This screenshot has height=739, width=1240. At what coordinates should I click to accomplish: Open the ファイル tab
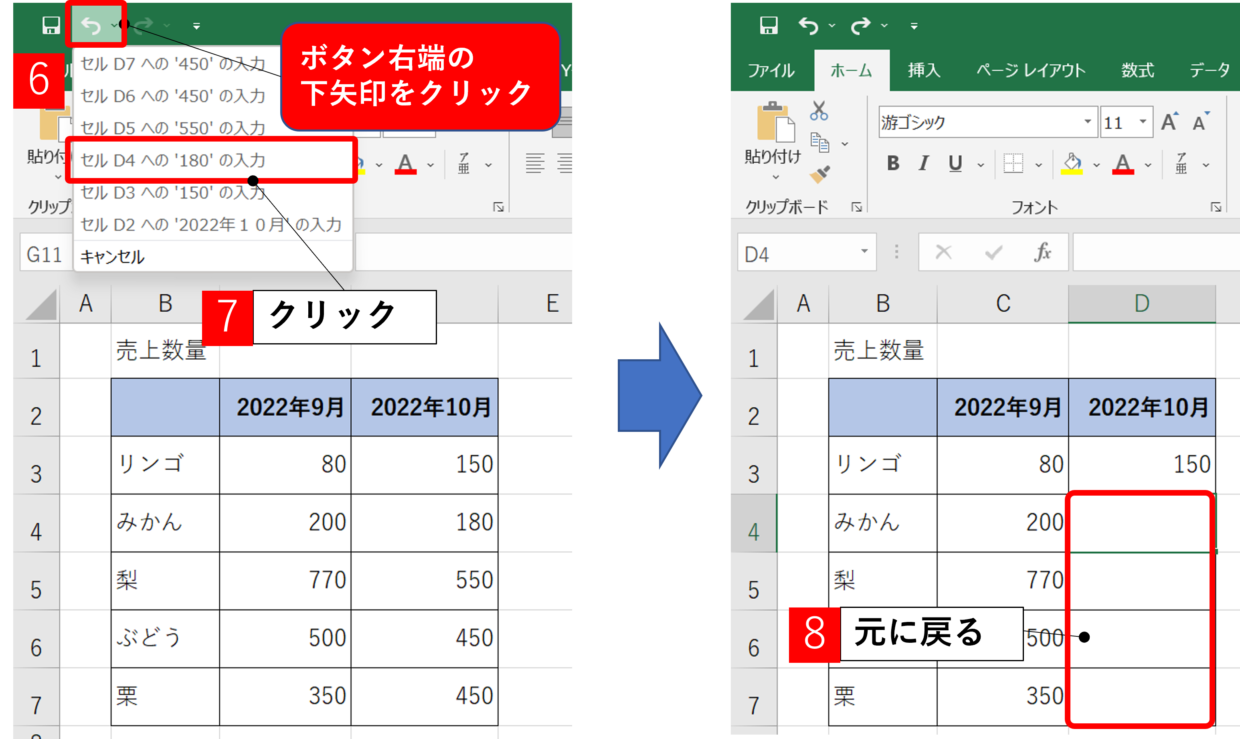771,70
